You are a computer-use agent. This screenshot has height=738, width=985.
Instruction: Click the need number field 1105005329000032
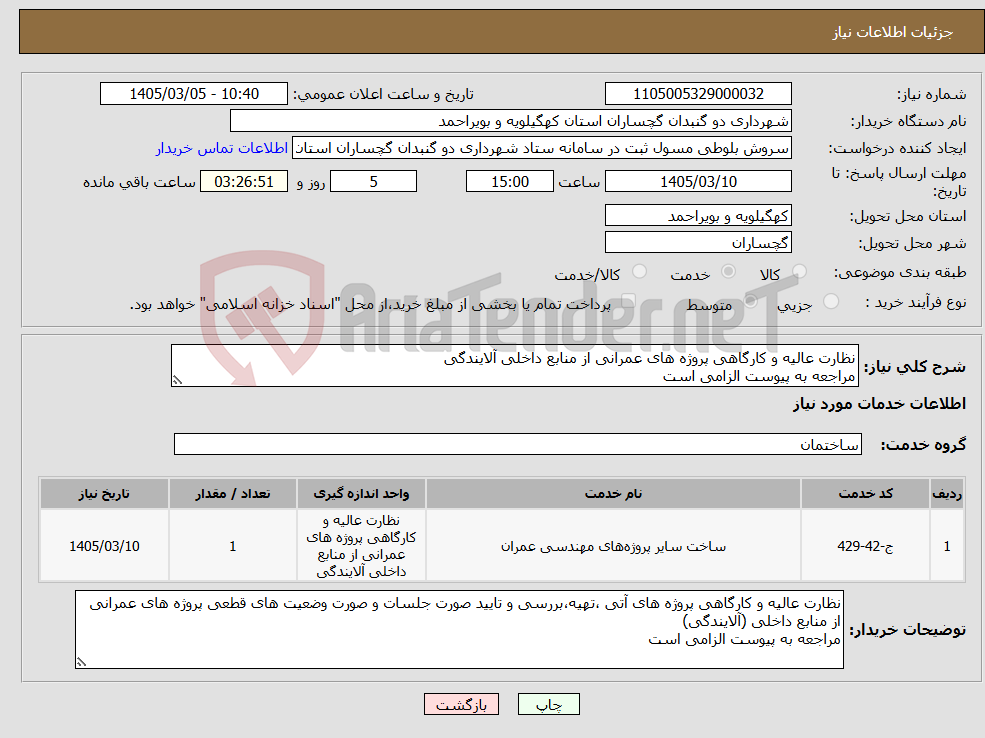click(698, 94)
